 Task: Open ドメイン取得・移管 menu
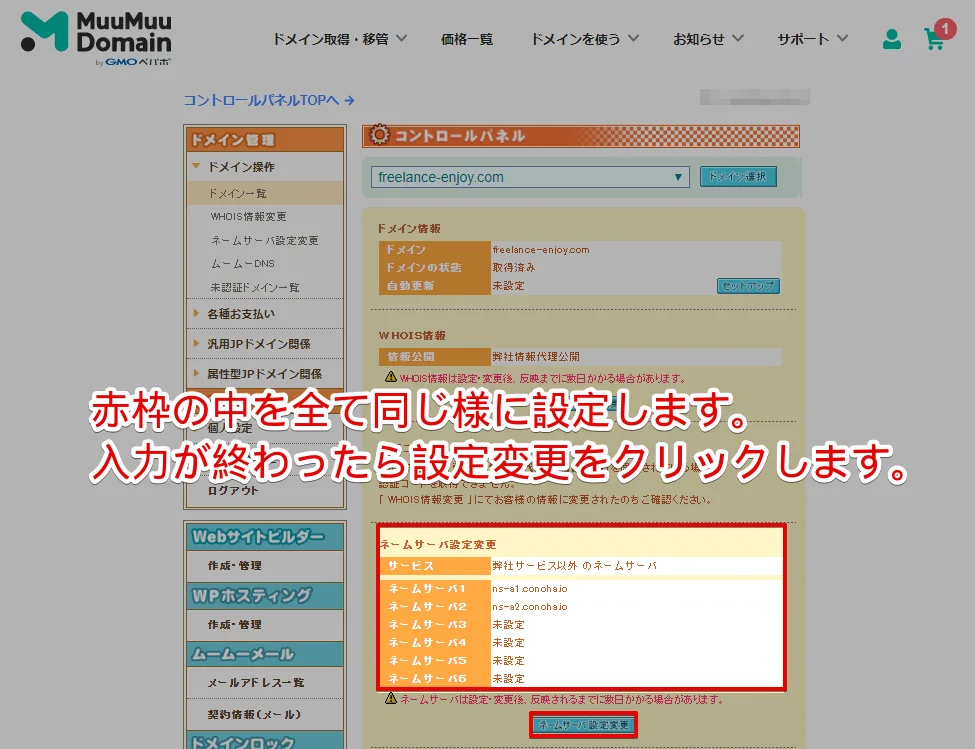(330, 39)
